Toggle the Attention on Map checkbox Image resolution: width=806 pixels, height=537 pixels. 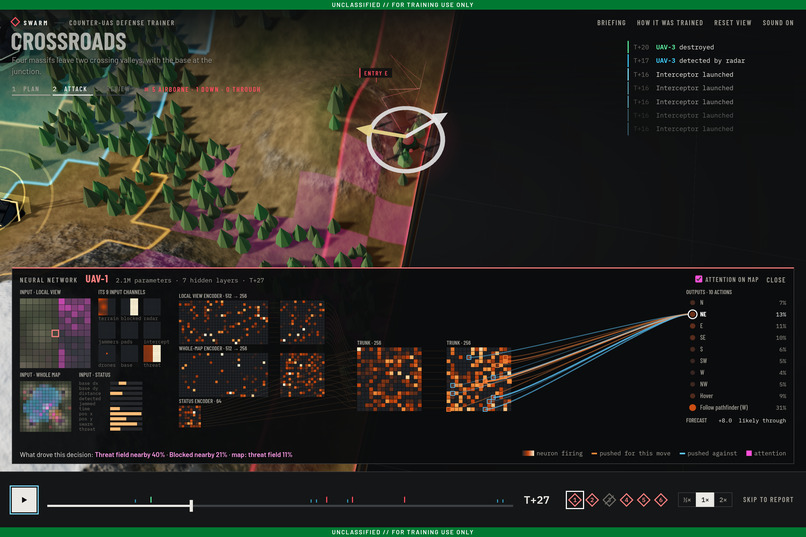(699, 279)
